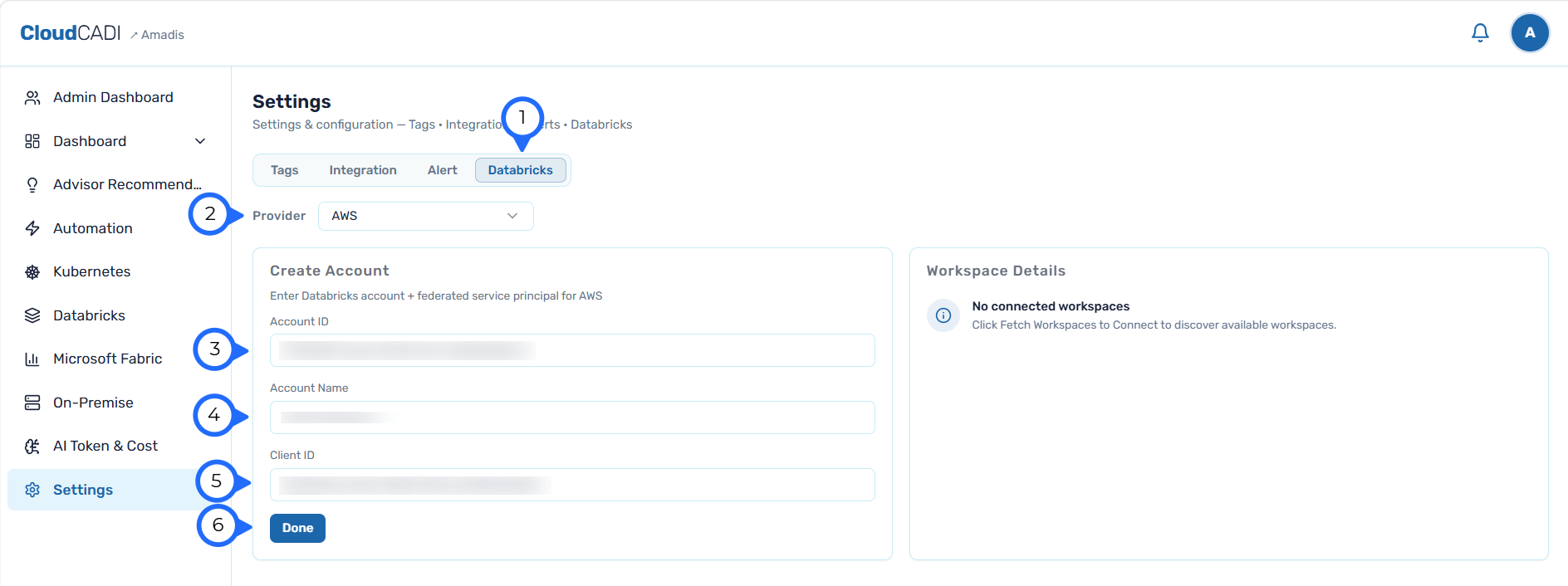1568x586 pixels.
Task: Click the Settings page title
Action: 292,101
